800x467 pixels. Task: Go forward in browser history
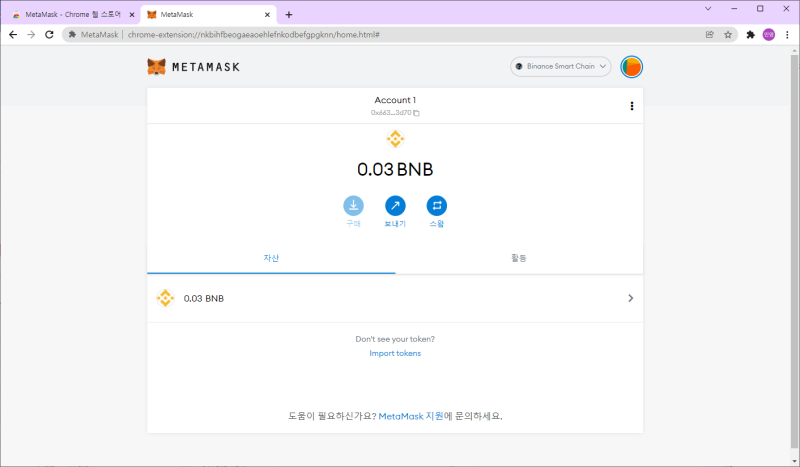tap(31, 35)
